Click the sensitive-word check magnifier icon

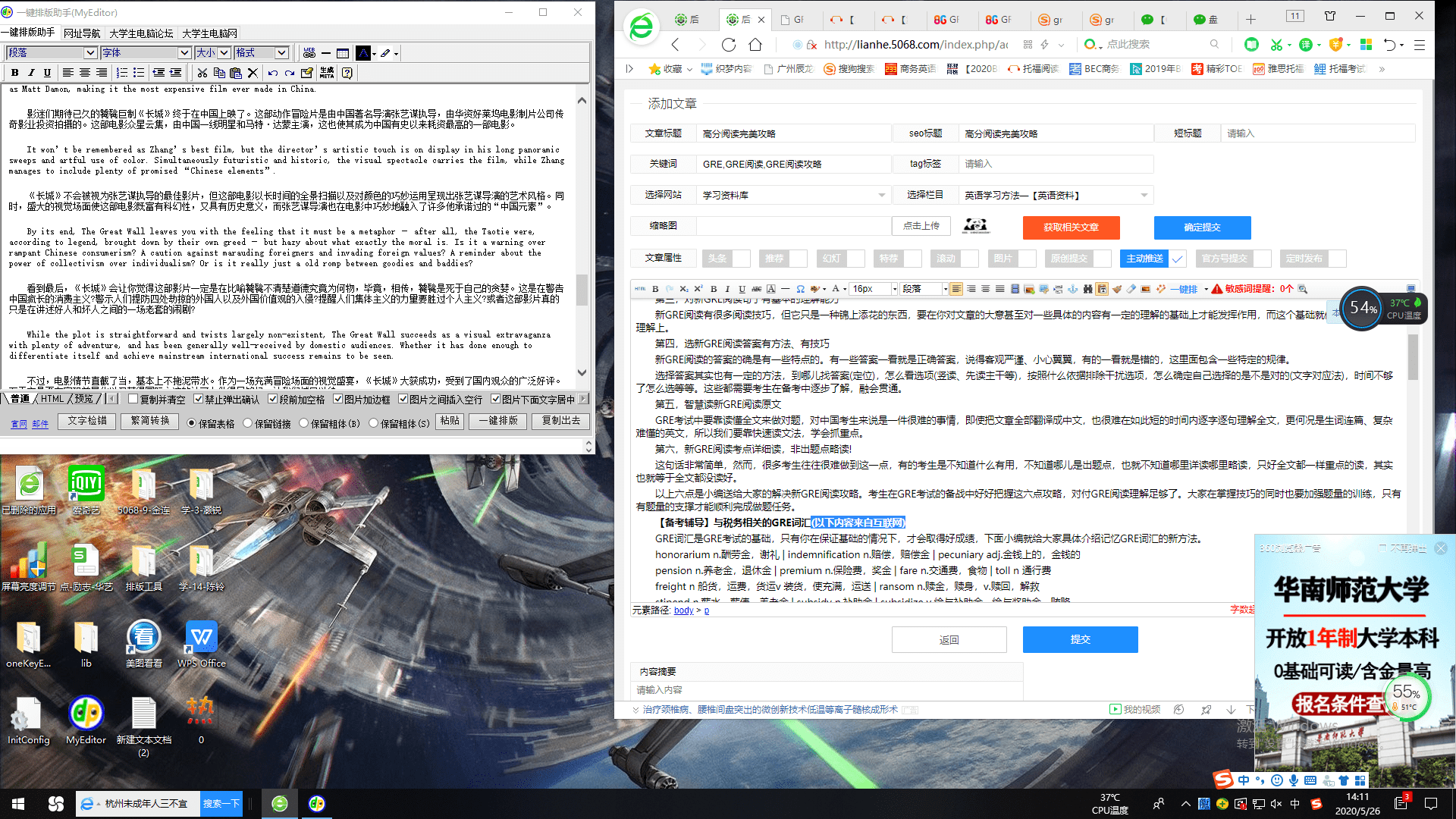(1303, 289)
